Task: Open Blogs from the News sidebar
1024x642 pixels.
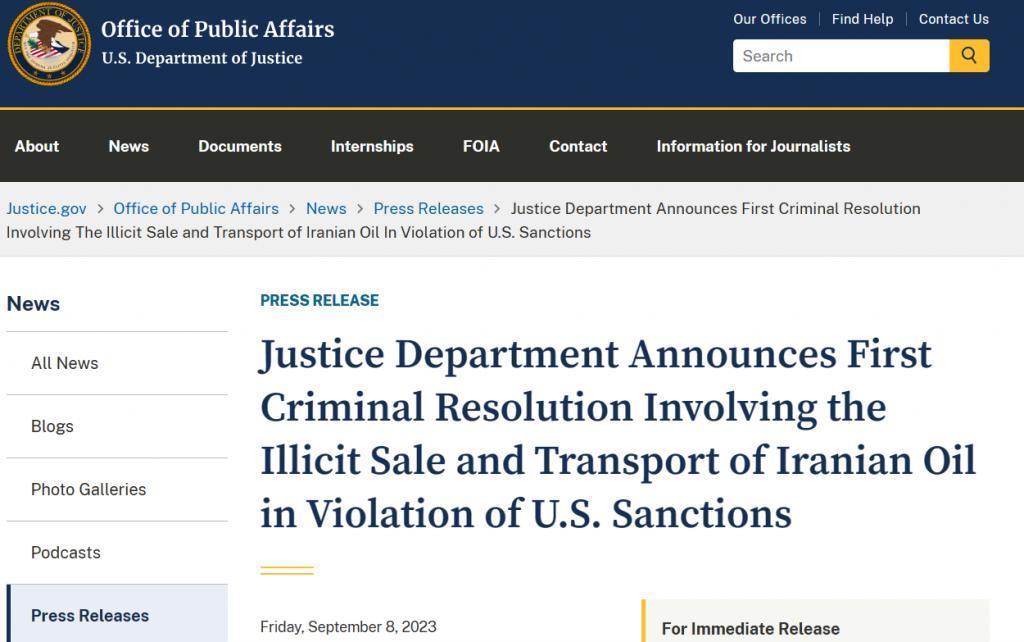Action: [x=52, y=425]
